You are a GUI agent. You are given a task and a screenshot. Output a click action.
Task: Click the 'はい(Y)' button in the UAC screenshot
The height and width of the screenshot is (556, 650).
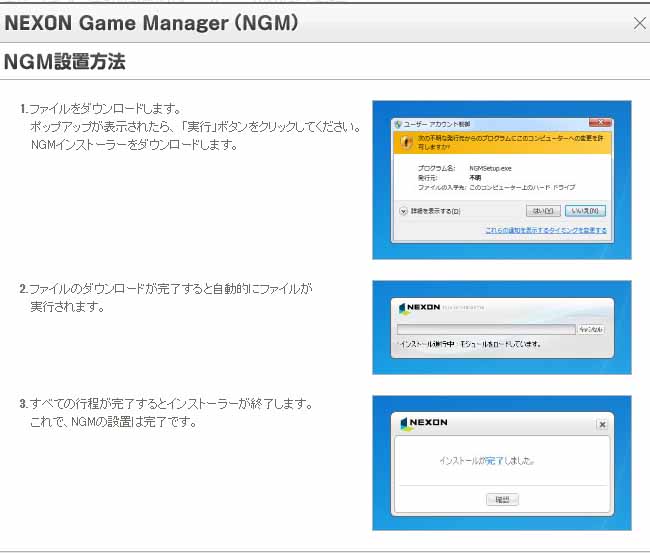[x=543, y=211]
